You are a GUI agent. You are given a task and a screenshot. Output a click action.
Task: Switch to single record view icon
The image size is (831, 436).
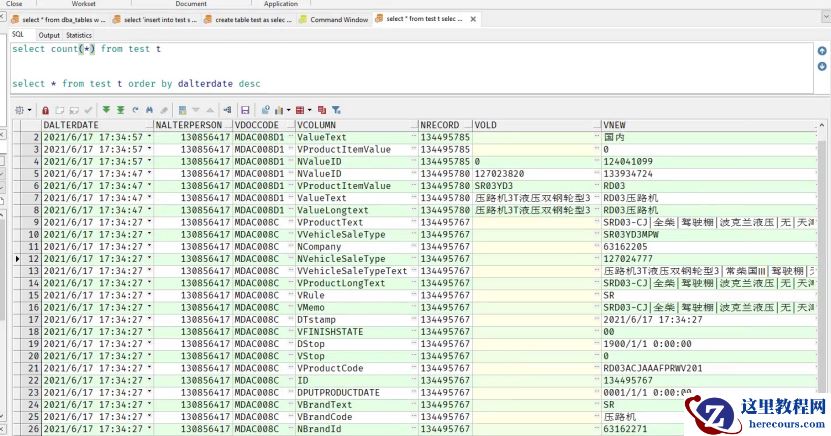pos(182,110)
